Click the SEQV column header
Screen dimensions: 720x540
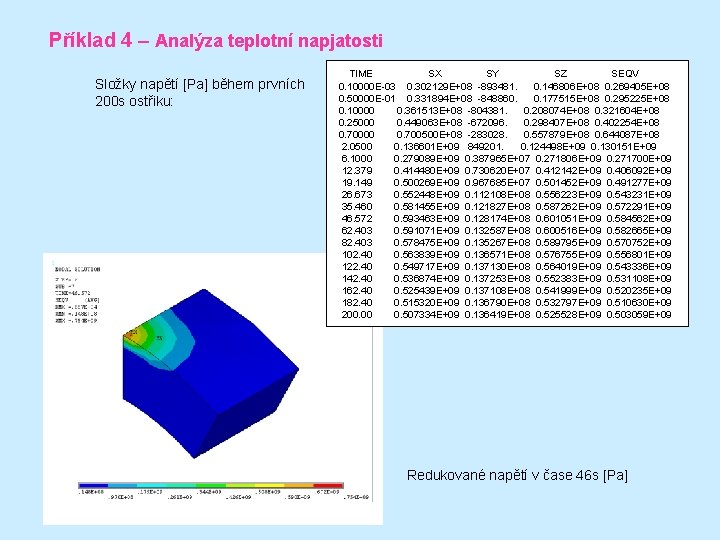tap(625, 73)
